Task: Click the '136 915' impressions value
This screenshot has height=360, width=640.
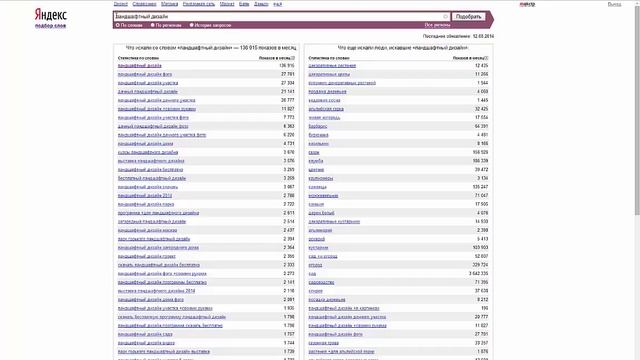Action: click(287, 66)
